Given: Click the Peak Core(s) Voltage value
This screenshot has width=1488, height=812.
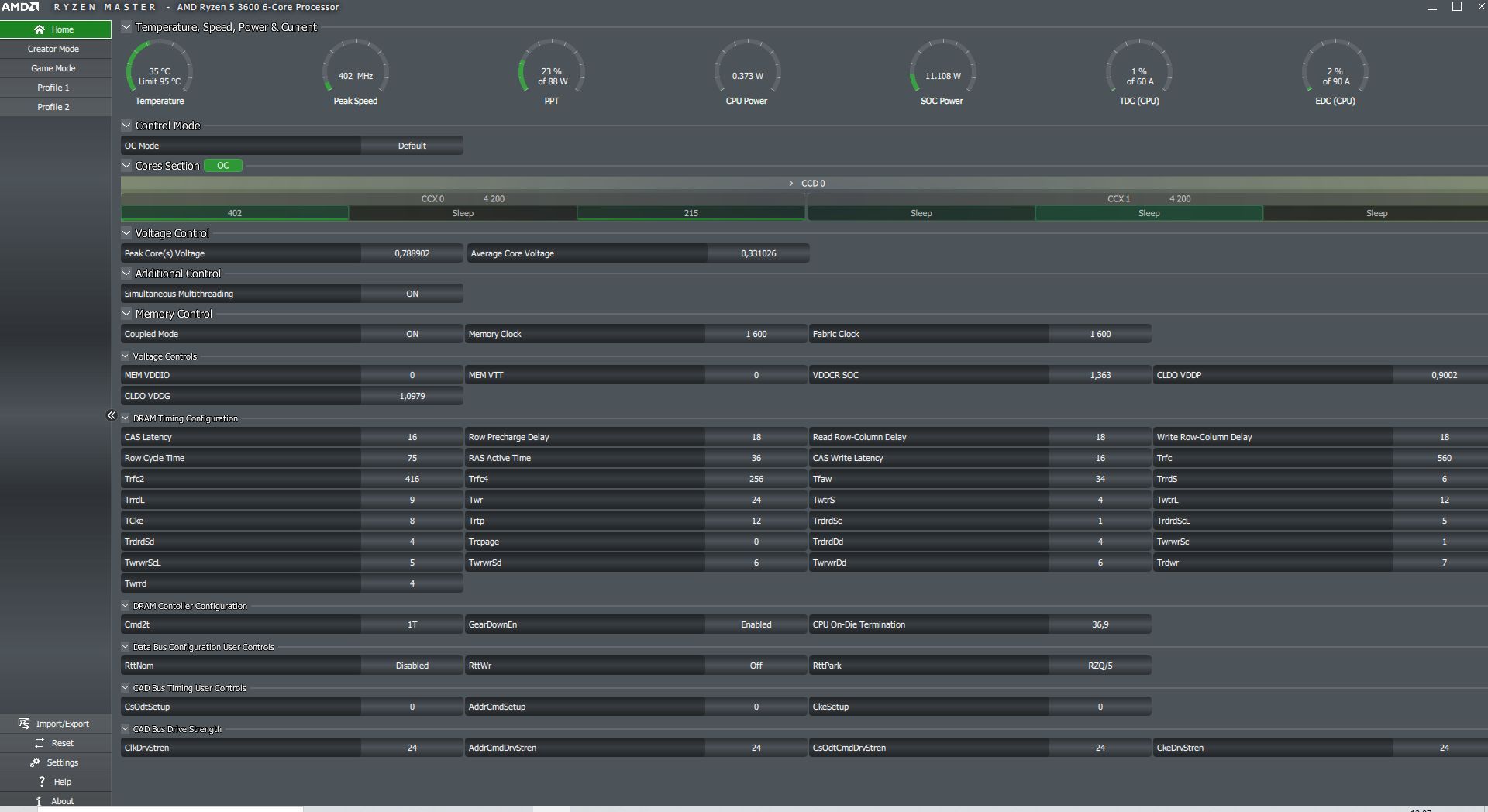Looking at the screenshot, I should 412,253.
